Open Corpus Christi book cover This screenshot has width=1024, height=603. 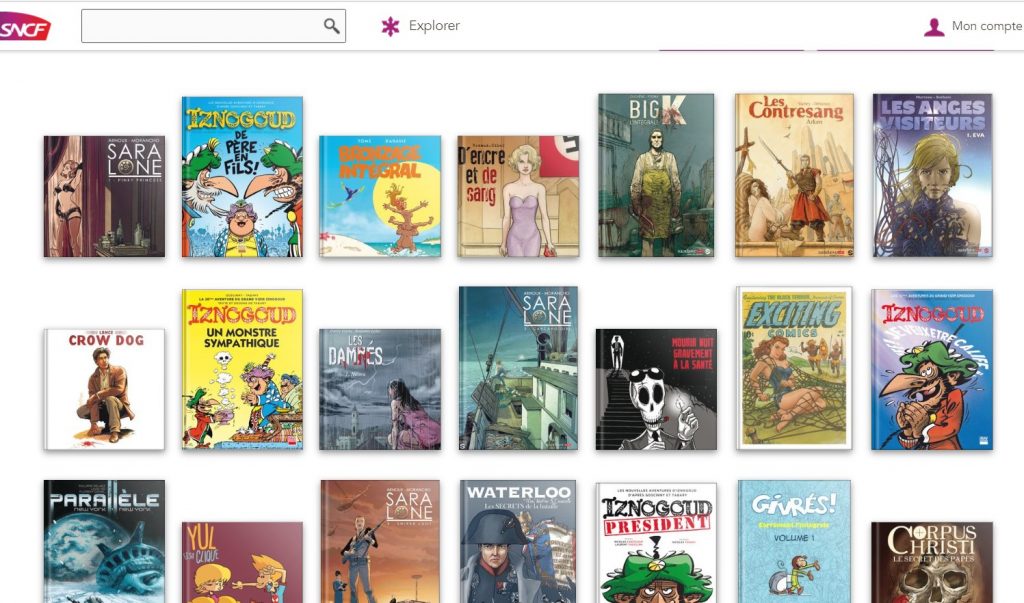(932, 562)
